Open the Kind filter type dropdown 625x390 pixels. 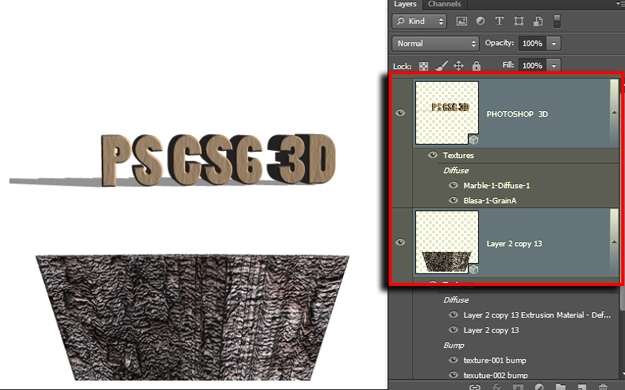coord(419,21)
